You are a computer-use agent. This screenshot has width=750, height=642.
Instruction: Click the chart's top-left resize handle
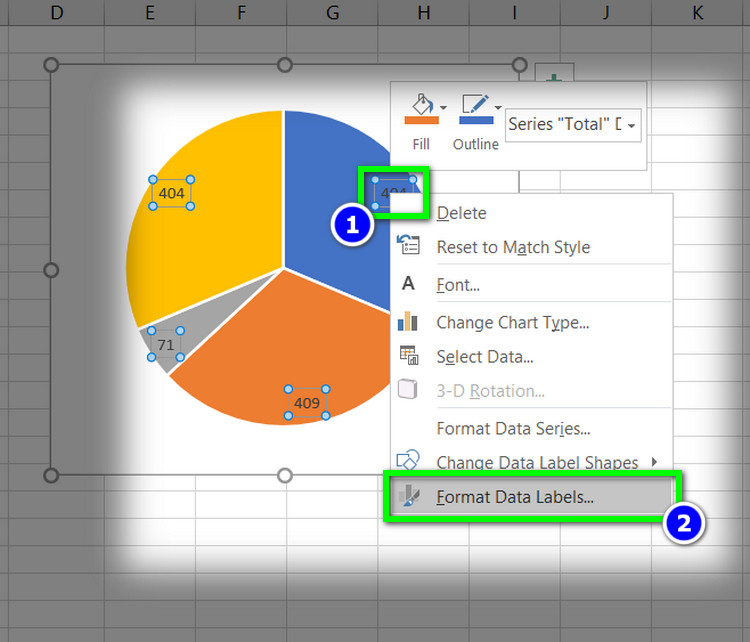click(51, 65)
